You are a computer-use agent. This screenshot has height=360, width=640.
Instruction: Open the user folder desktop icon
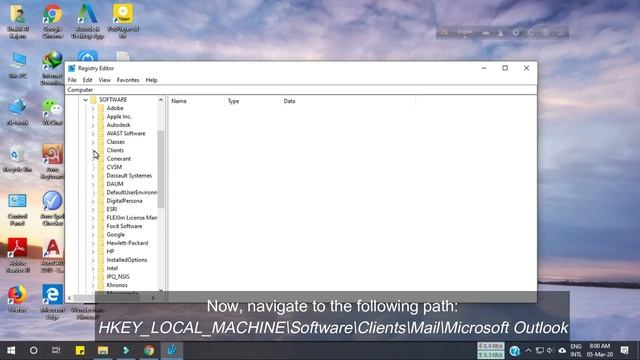pos(18,22)
